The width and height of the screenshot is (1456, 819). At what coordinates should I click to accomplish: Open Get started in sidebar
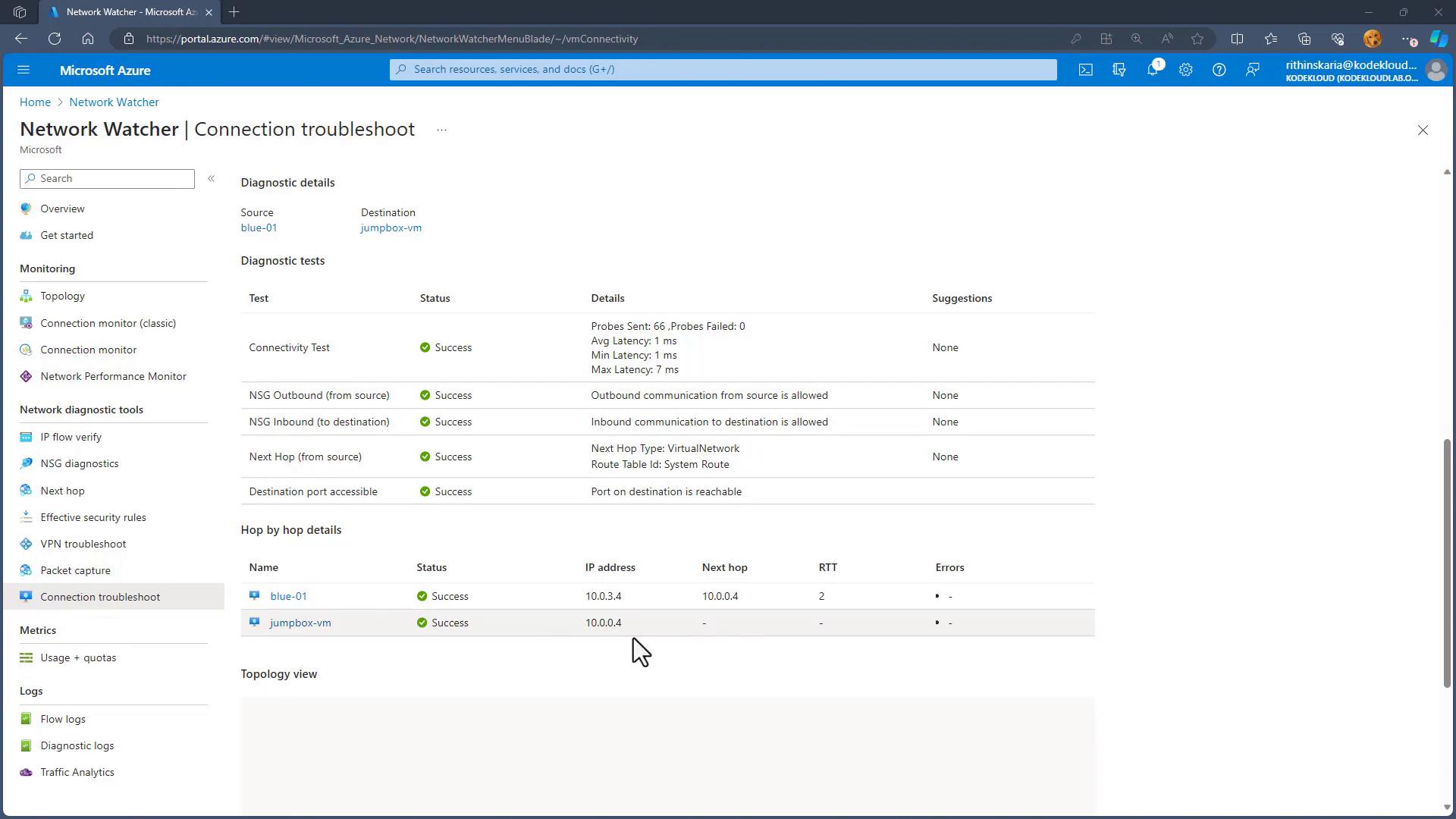click(67, 235)
